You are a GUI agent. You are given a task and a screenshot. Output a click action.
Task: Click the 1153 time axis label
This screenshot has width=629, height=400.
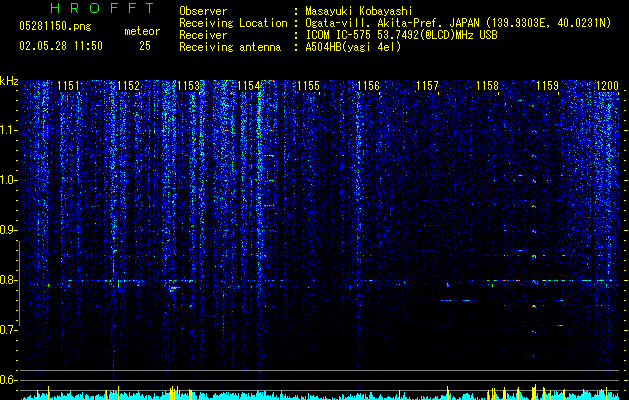point(188,86)
